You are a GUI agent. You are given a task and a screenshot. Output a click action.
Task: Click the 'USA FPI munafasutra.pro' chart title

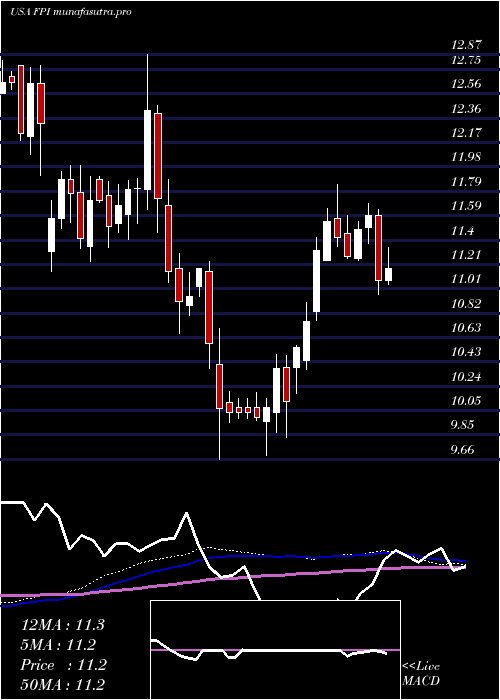(x=71, y=12)
